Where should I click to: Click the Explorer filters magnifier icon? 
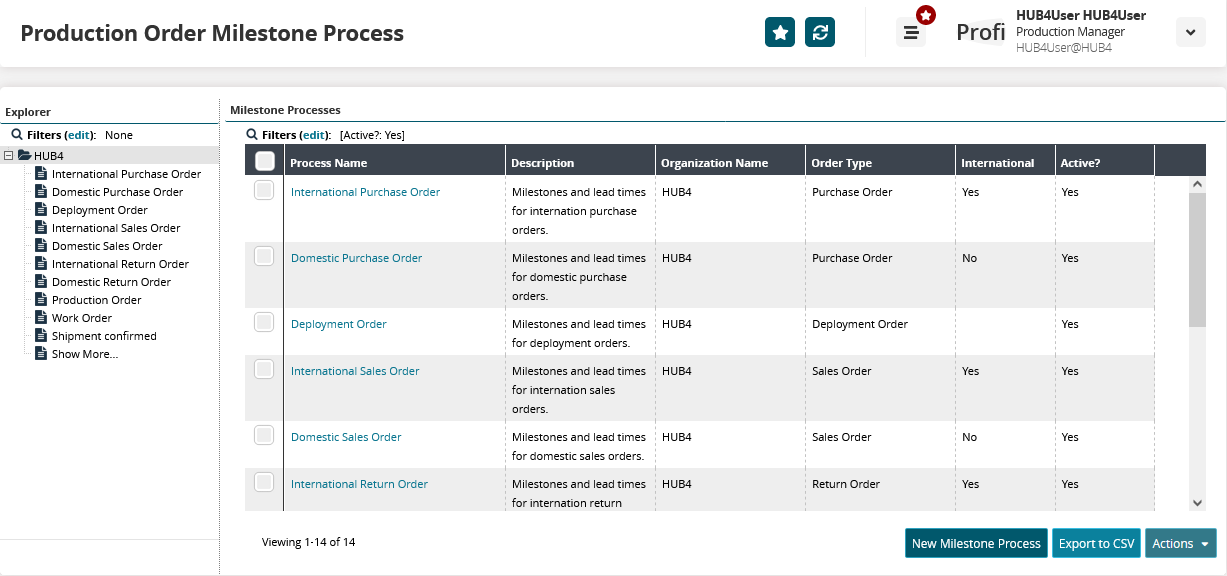point(17,134)
